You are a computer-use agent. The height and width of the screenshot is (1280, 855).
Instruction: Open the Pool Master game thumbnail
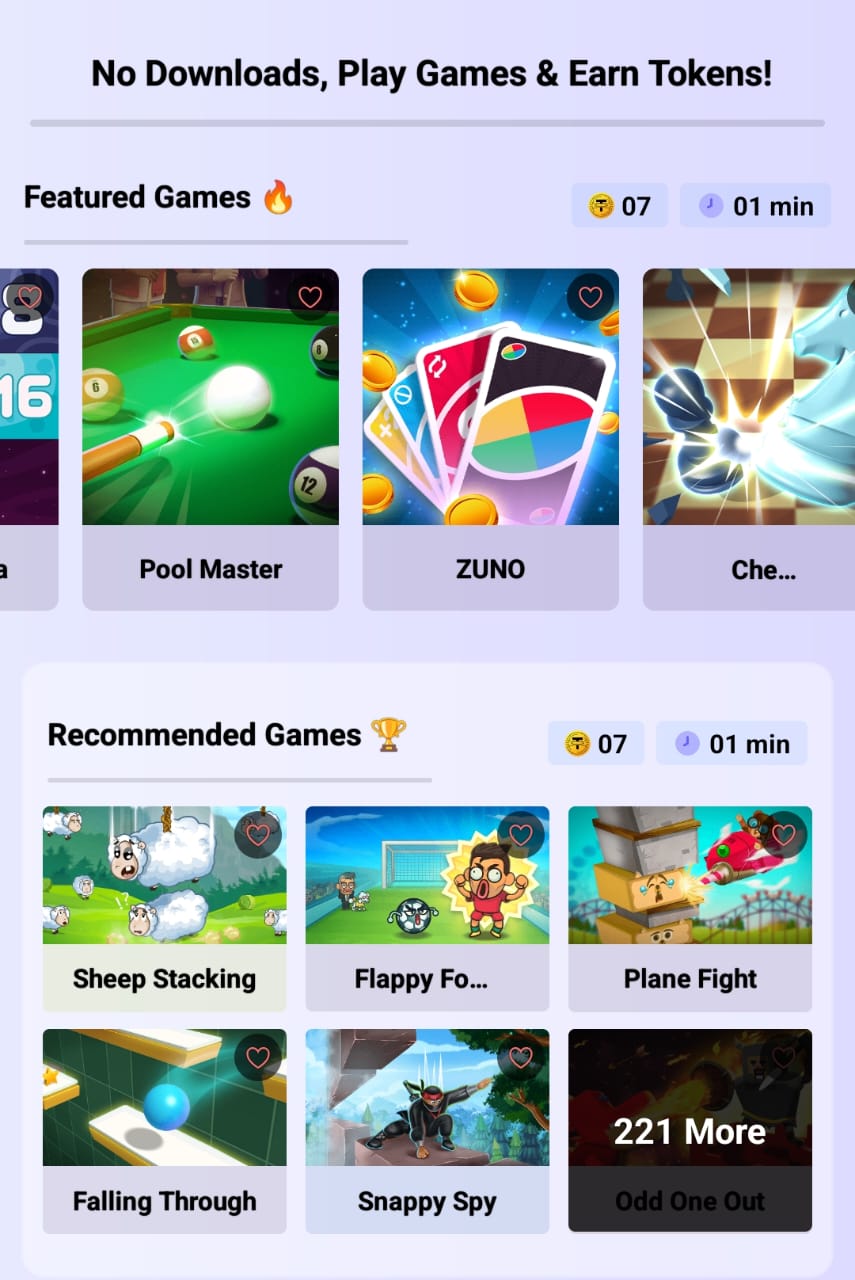(210, 397)
